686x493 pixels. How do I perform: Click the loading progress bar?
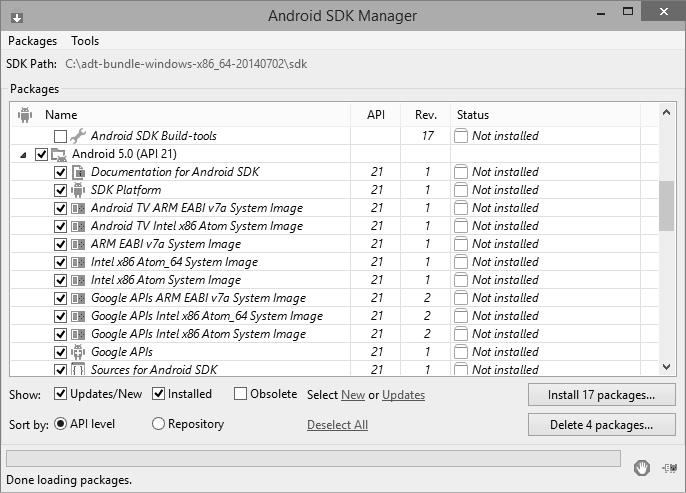coord(313,459)
